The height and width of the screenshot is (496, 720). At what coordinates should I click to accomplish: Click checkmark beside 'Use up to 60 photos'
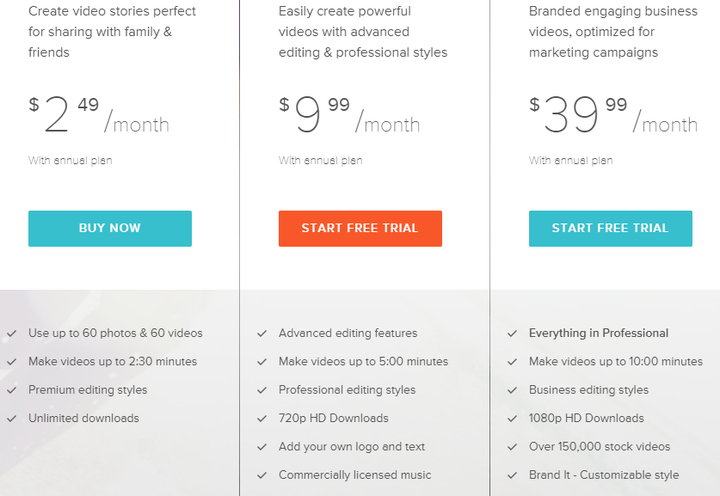[x=11, y=333]
